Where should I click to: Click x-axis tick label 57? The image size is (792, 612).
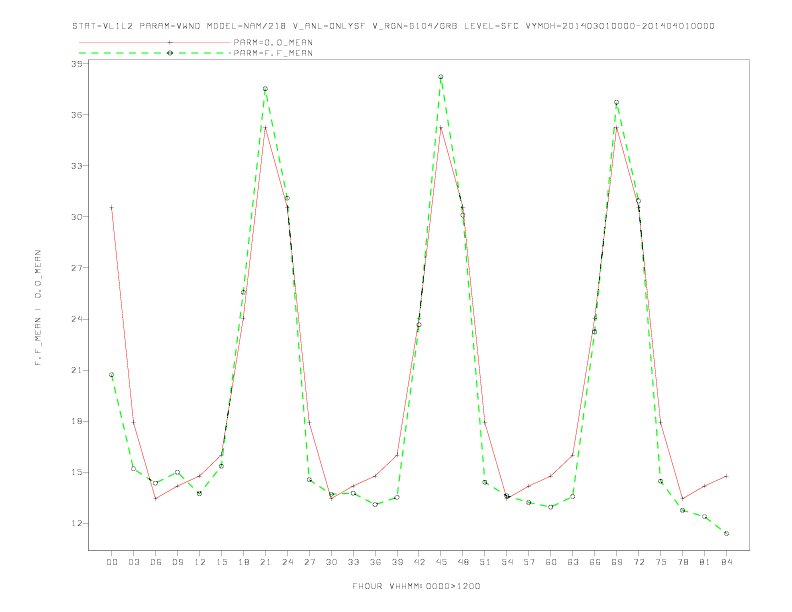pos(529,562)
